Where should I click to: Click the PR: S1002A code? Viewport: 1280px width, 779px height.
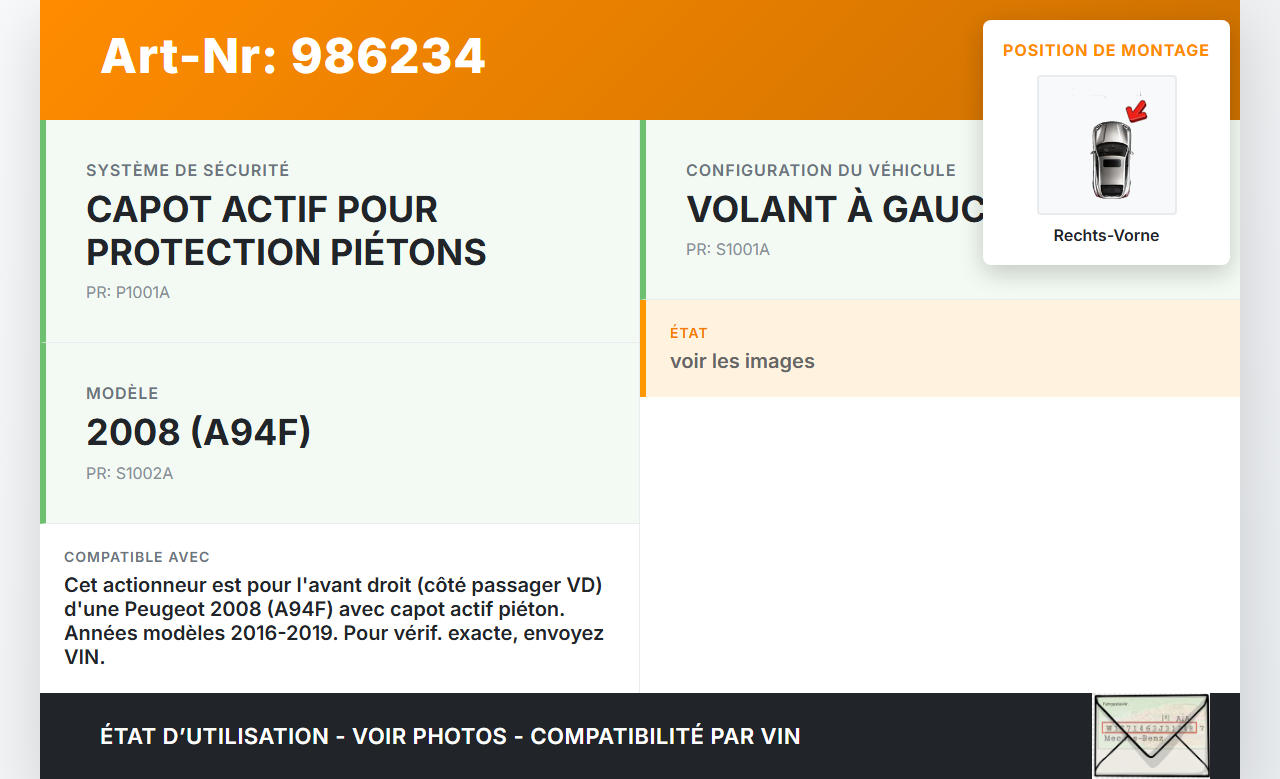tap(129, 473)
